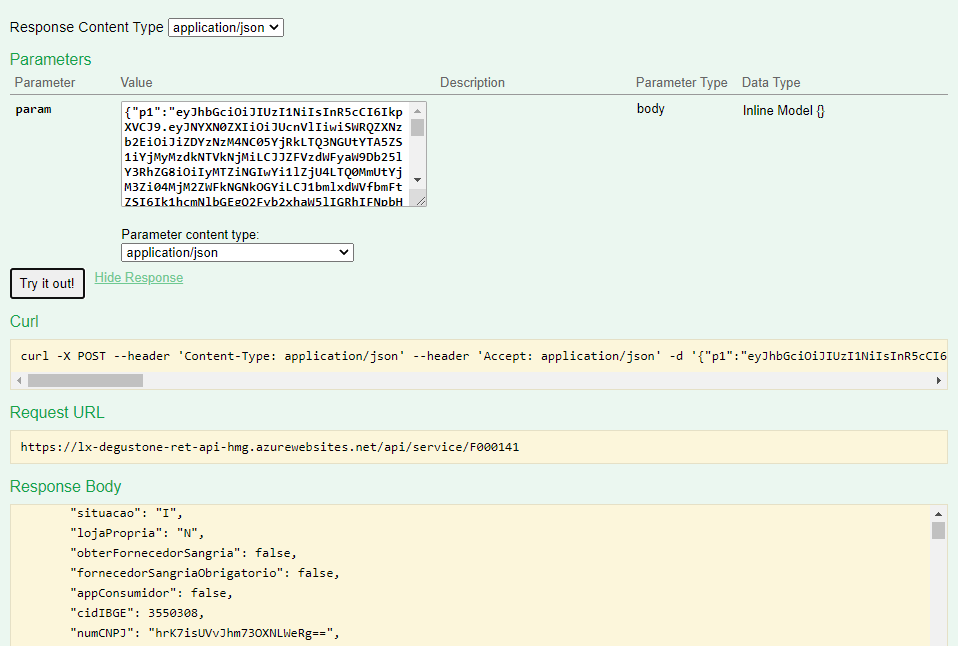
Task: Click the param textarea scroll-down arrow
Action: [x=418, y=180]
